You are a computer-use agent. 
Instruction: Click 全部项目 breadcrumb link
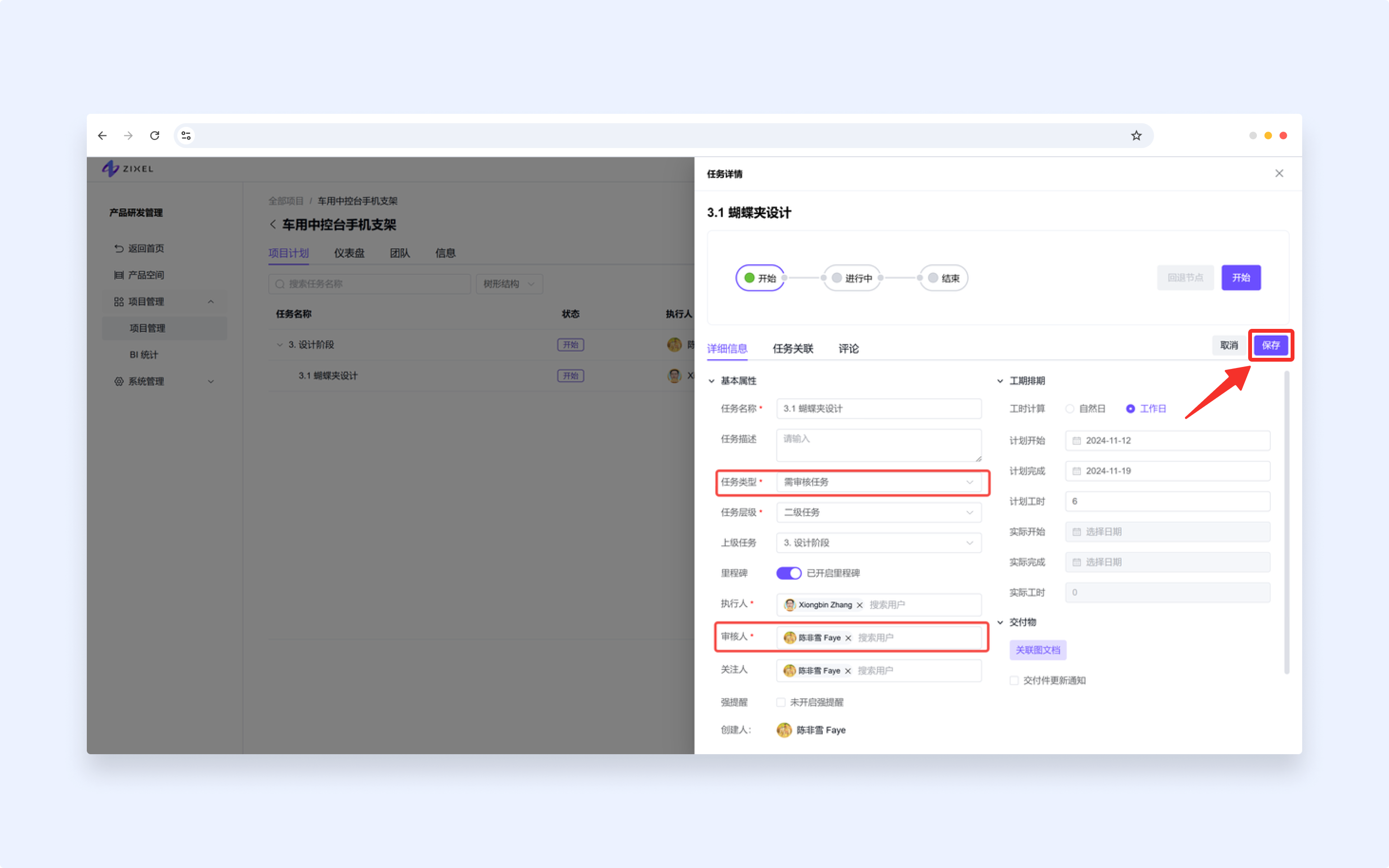[x=286, y=201]
